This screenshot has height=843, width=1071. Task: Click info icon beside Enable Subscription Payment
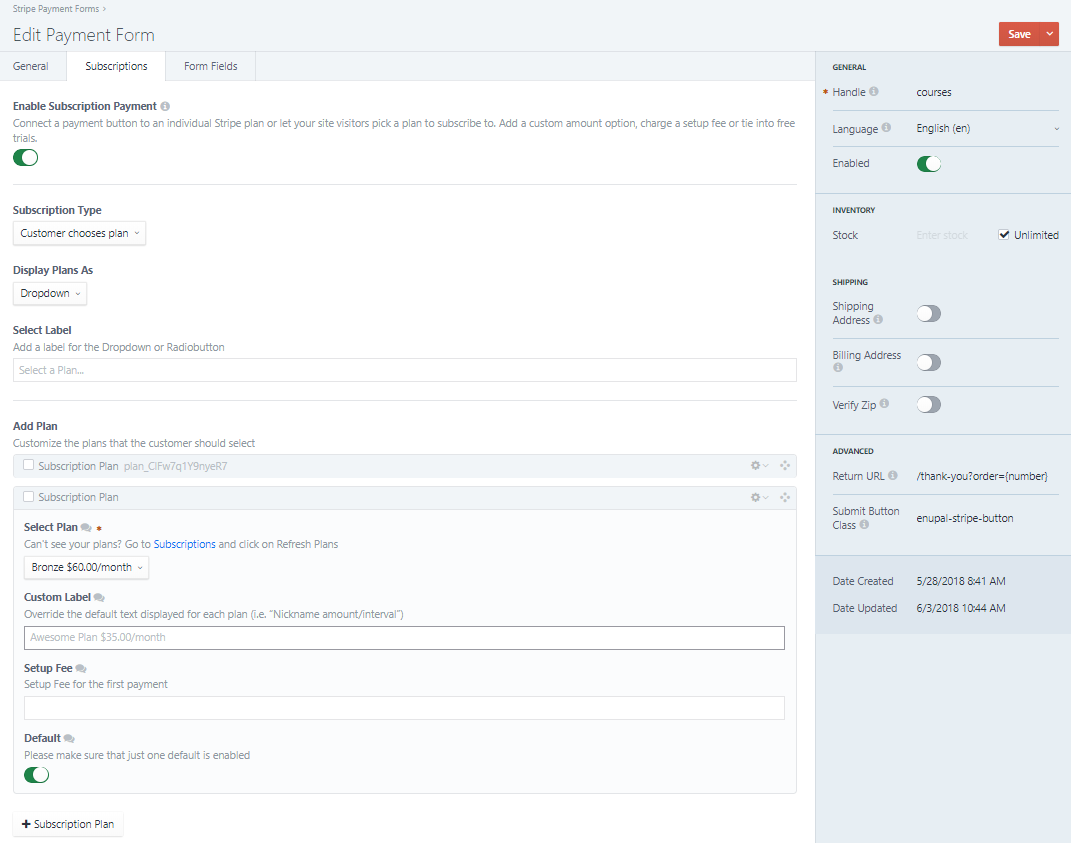(165, 107)
